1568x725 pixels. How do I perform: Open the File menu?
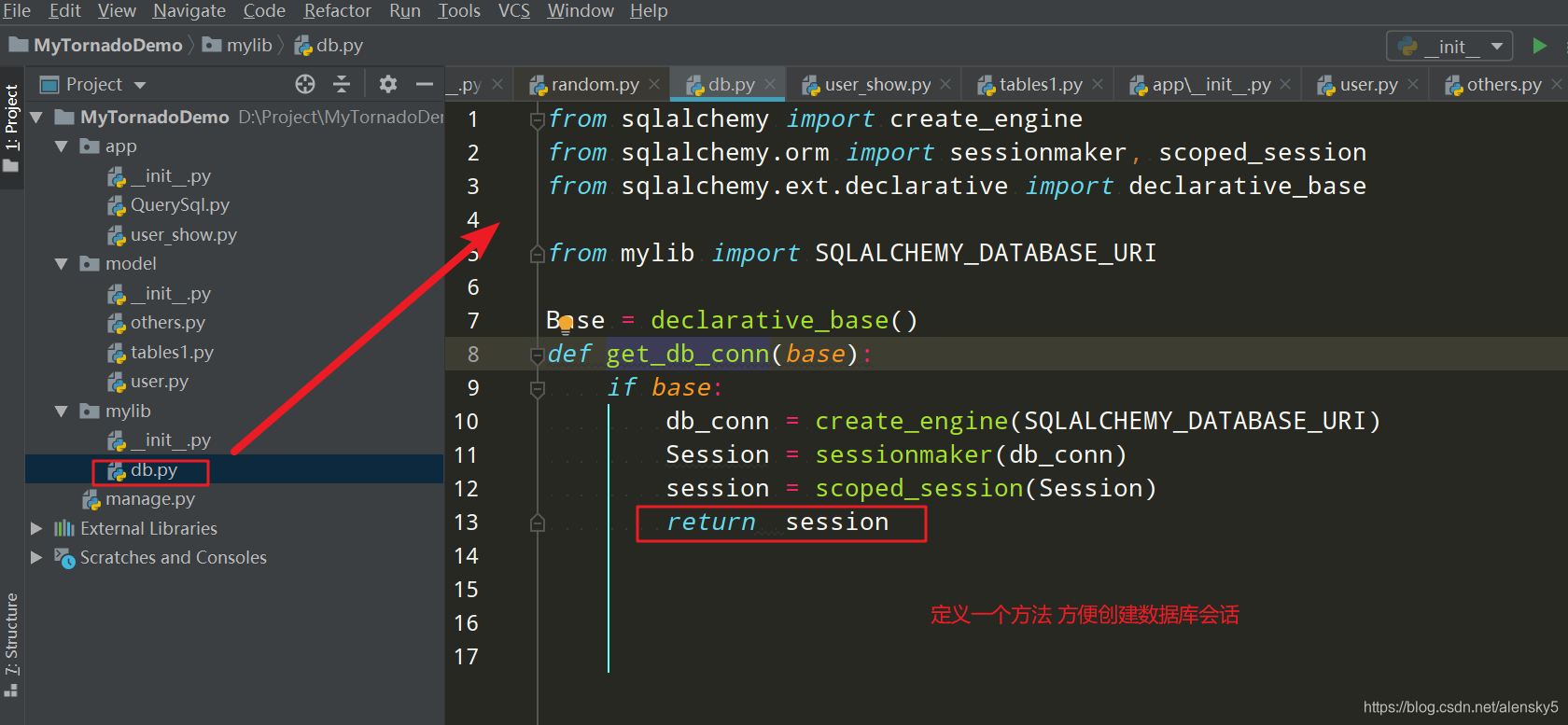(17, 10)
